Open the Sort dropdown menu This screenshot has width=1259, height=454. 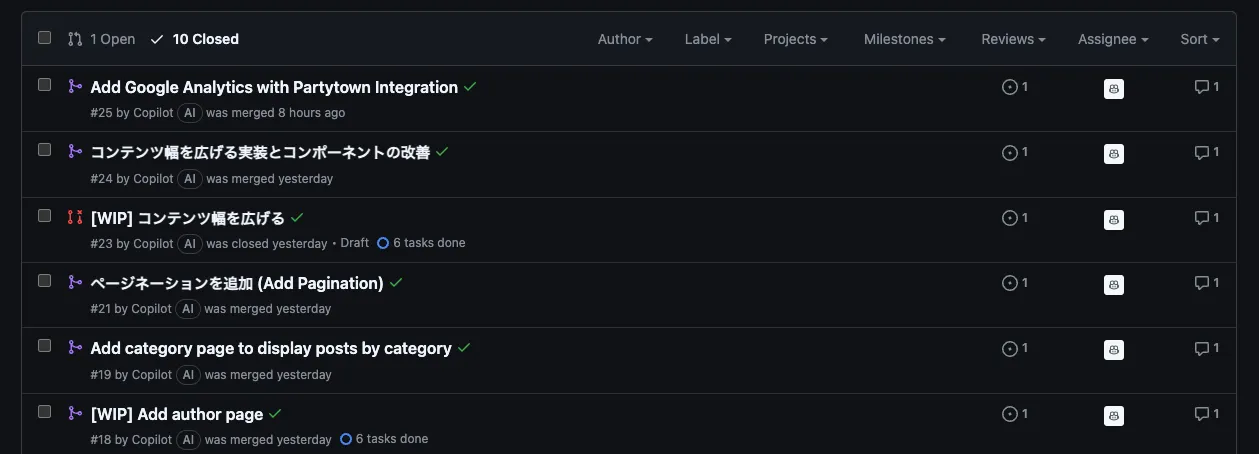point(1199,39)
